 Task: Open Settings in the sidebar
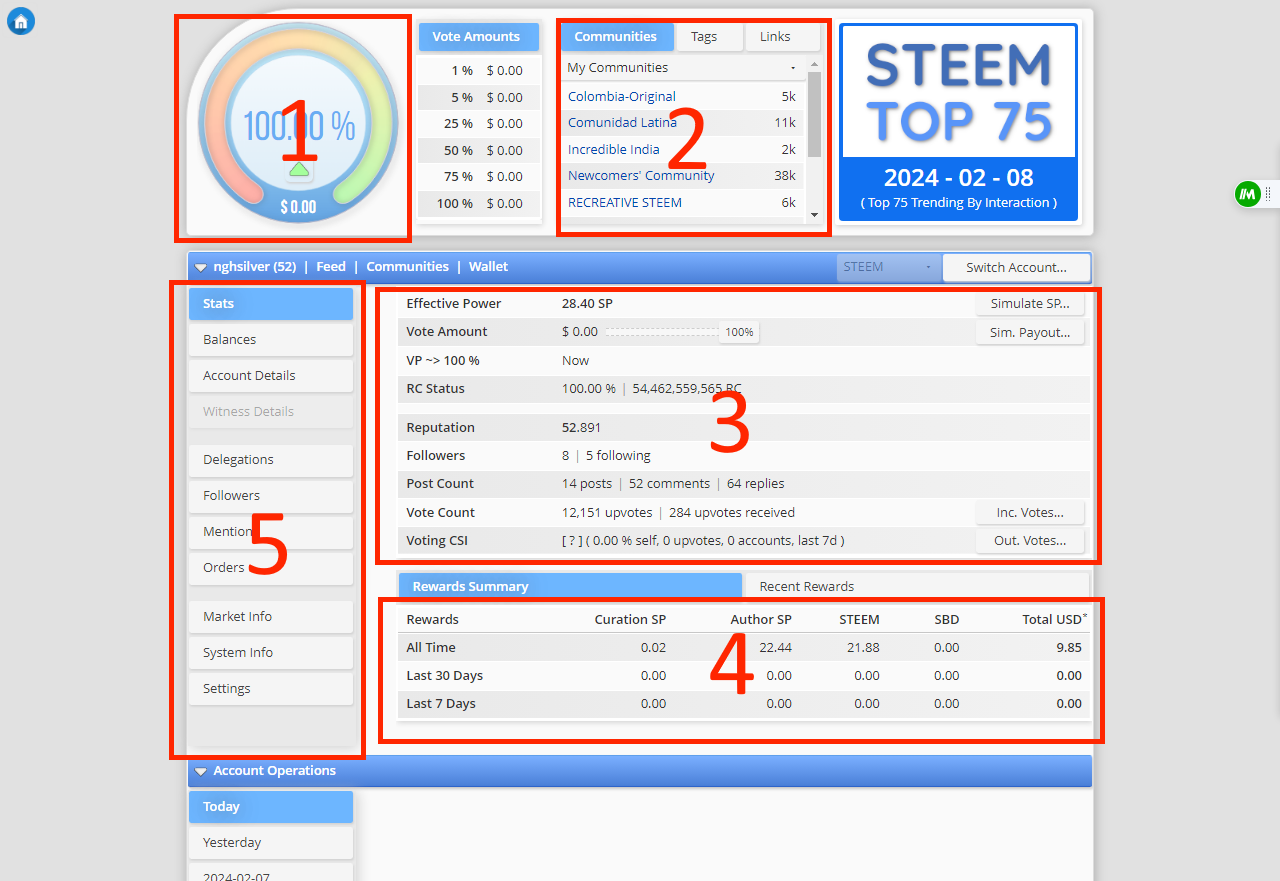coord(271,689)
